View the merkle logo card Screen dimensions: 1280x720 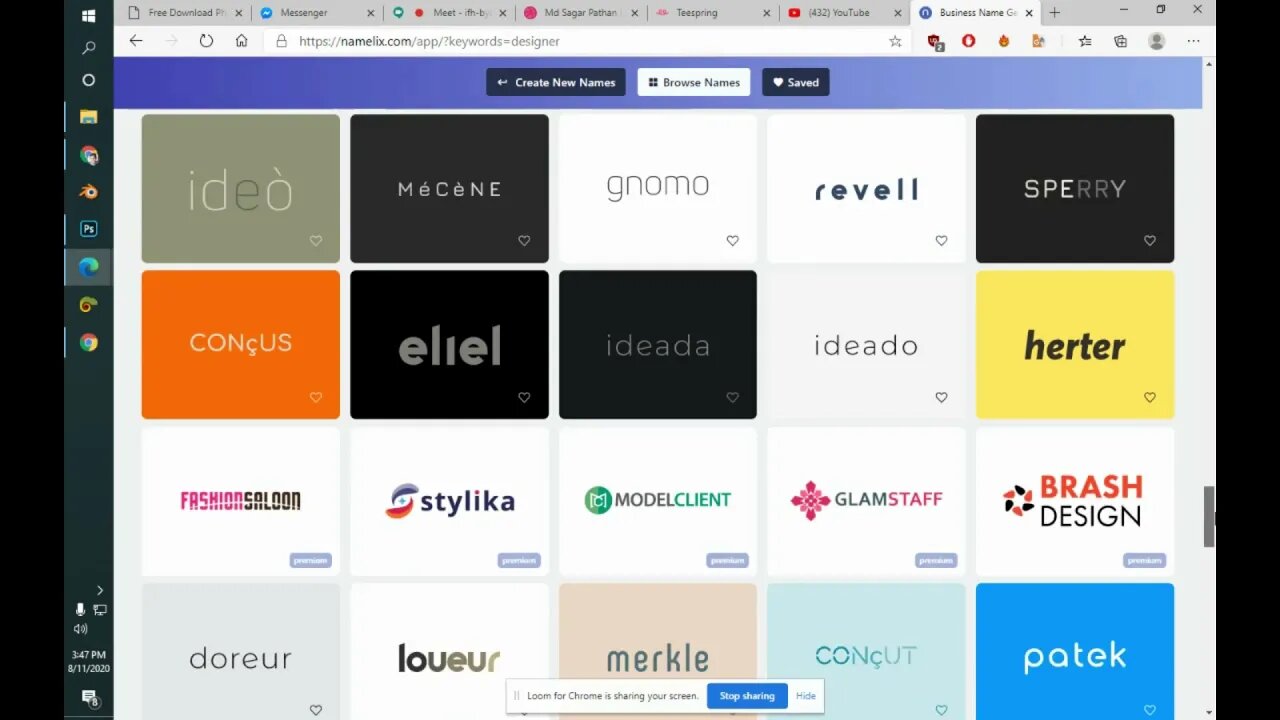click(658, 651)
